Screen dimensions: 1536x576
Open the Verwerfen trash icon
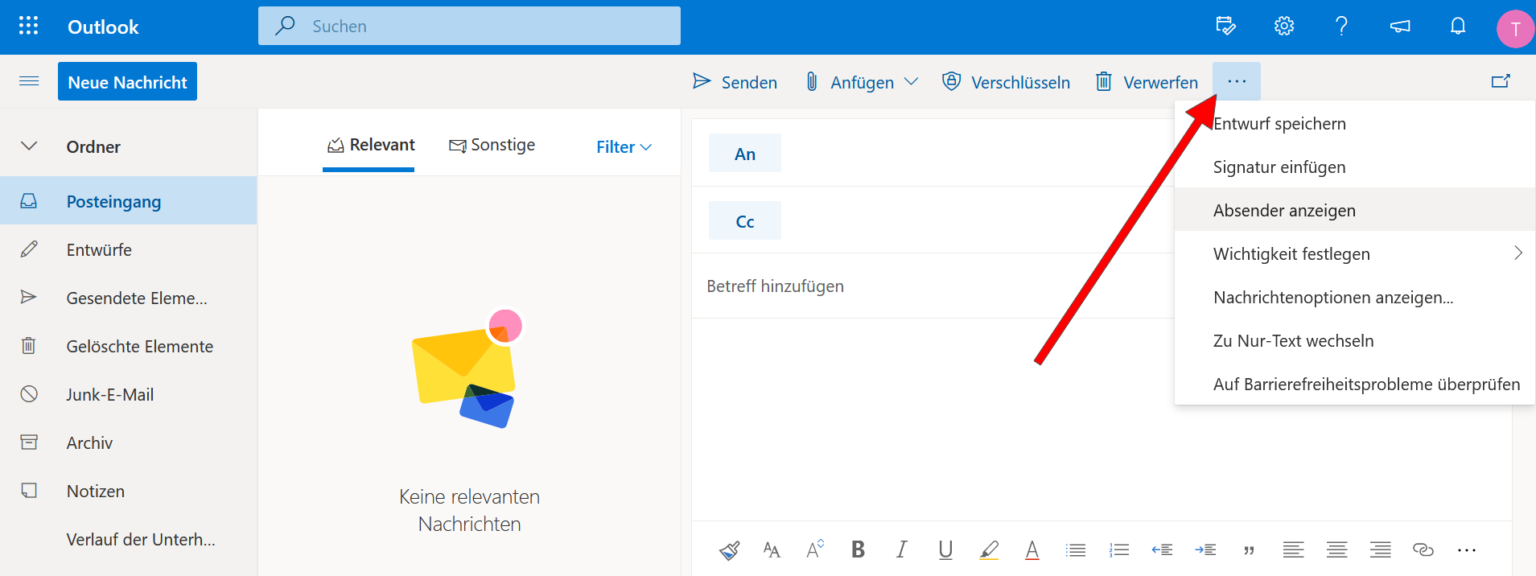pyautogui.click(x=1103, y=82)
